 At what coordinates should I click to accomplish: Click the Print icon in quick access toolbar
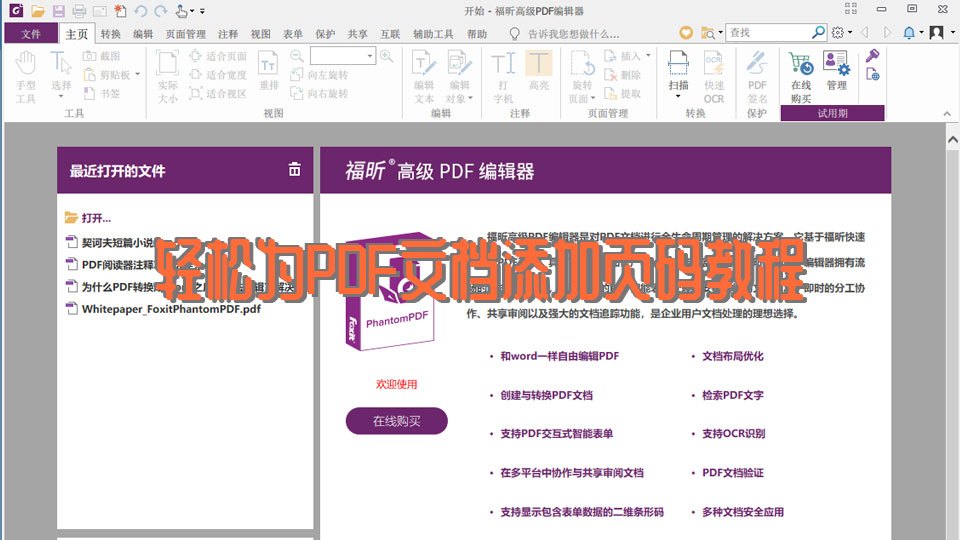click(79, 11)
